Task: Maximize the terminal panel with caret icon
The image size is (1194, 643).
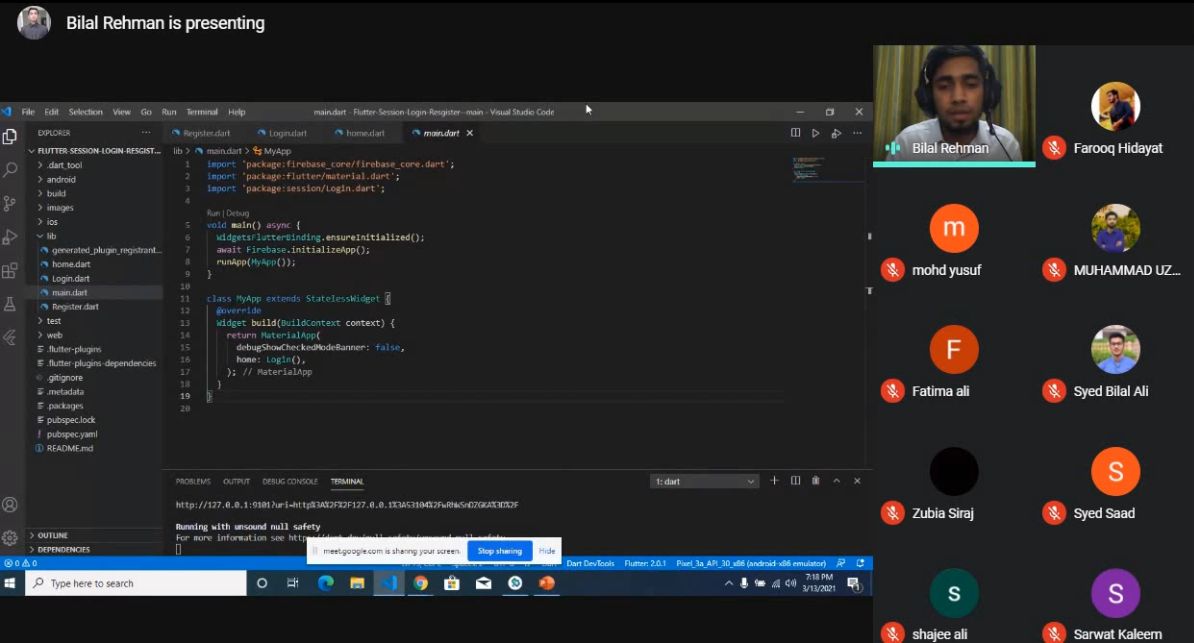Action: tap(836, 481)
